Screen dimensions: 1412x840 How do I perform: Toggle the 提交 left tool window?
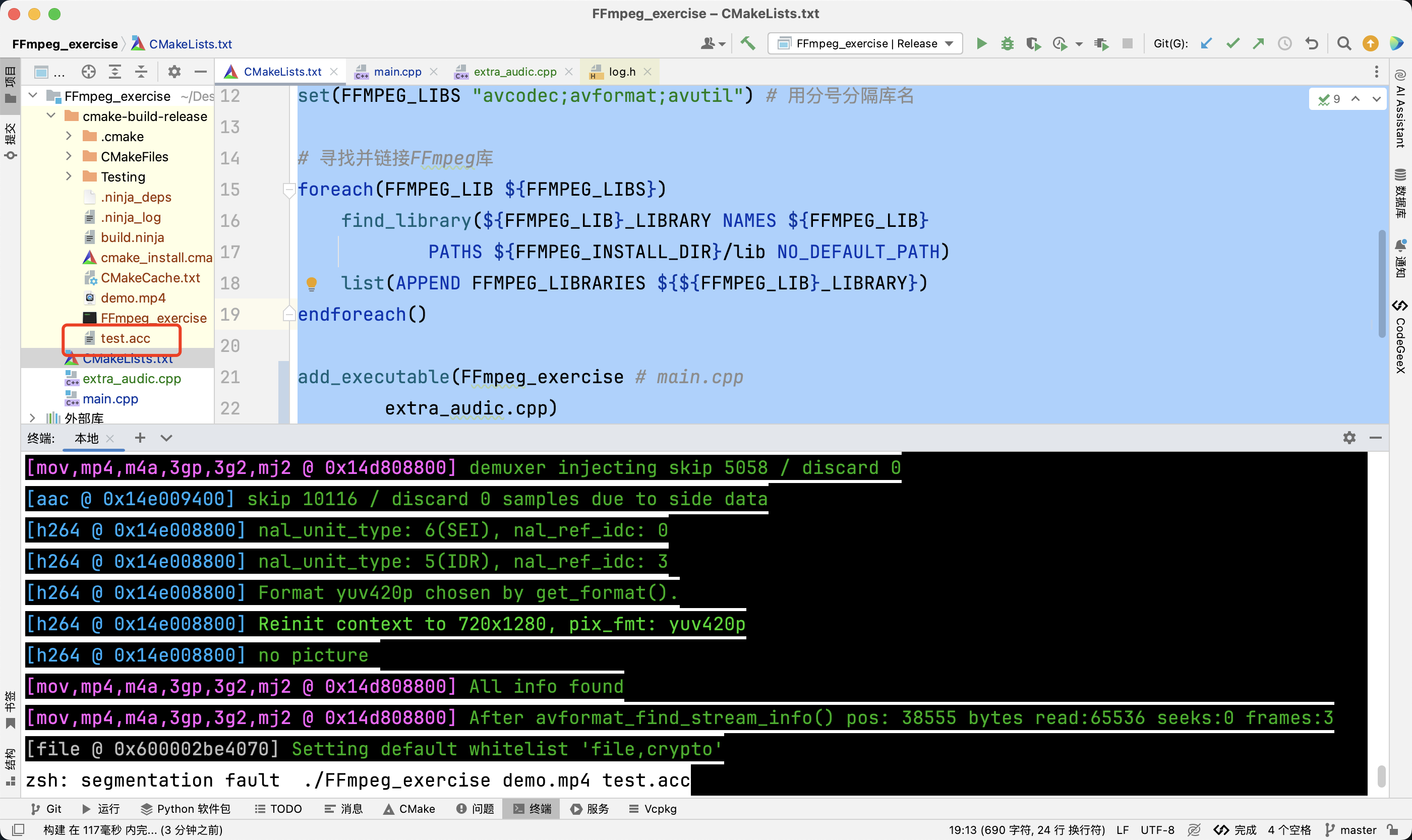coord(10,142)
